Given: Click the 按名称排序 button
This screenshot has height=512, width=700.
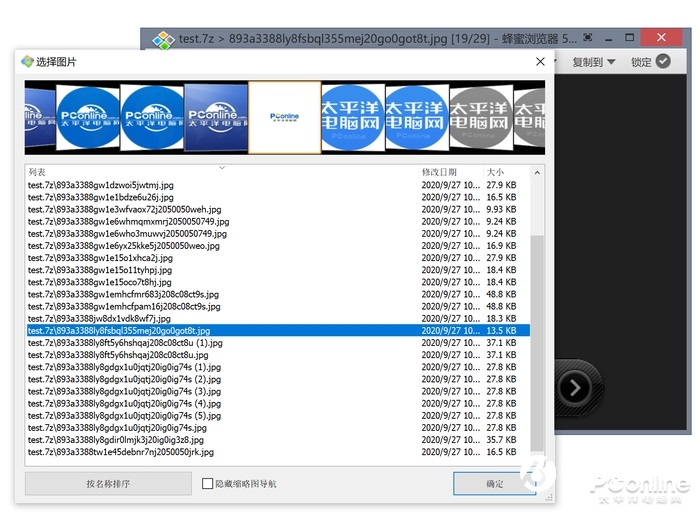Looking at the screenshot, I should [x=108, y=483].
